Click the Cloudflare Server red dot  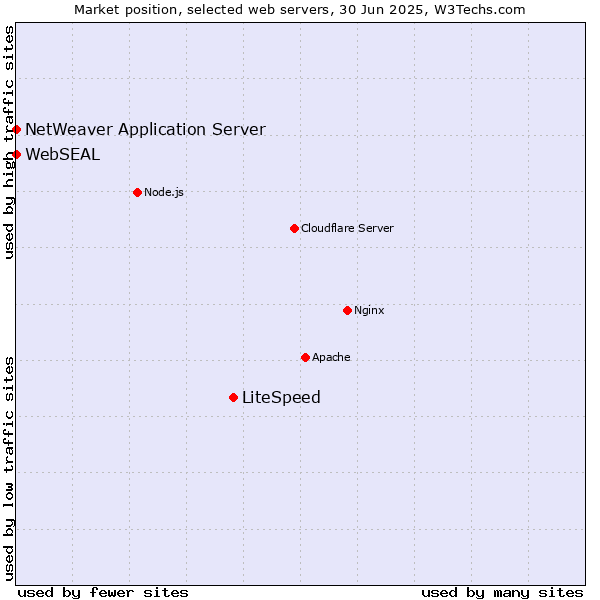click(294, 228)
